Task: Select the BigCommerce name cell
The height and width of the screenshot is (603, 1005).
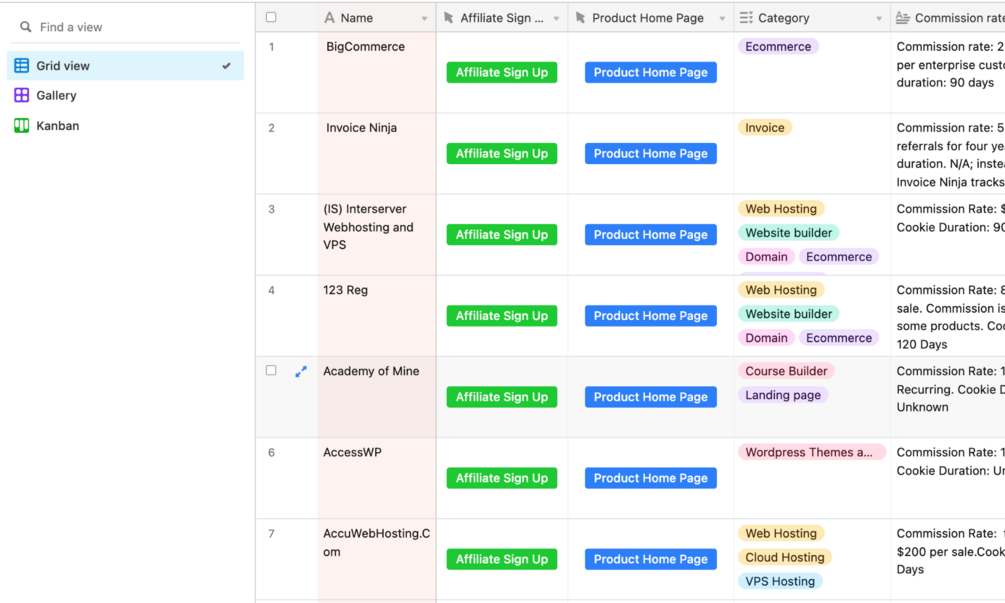Action: [377, 72]
